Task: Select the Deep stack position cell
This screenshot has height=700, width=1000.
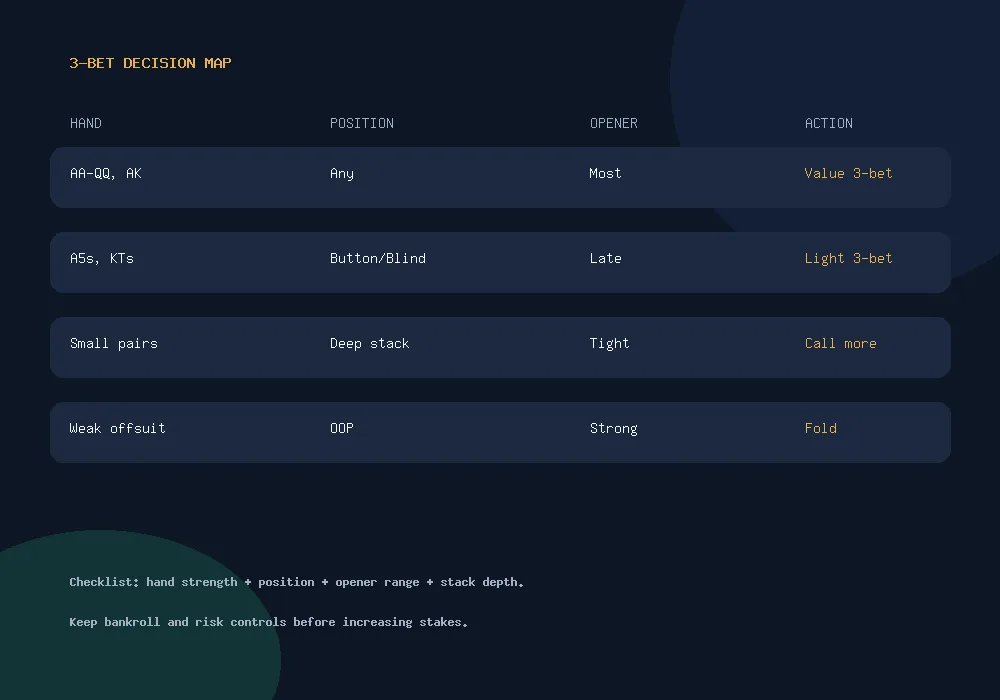Action: (369, 344)
